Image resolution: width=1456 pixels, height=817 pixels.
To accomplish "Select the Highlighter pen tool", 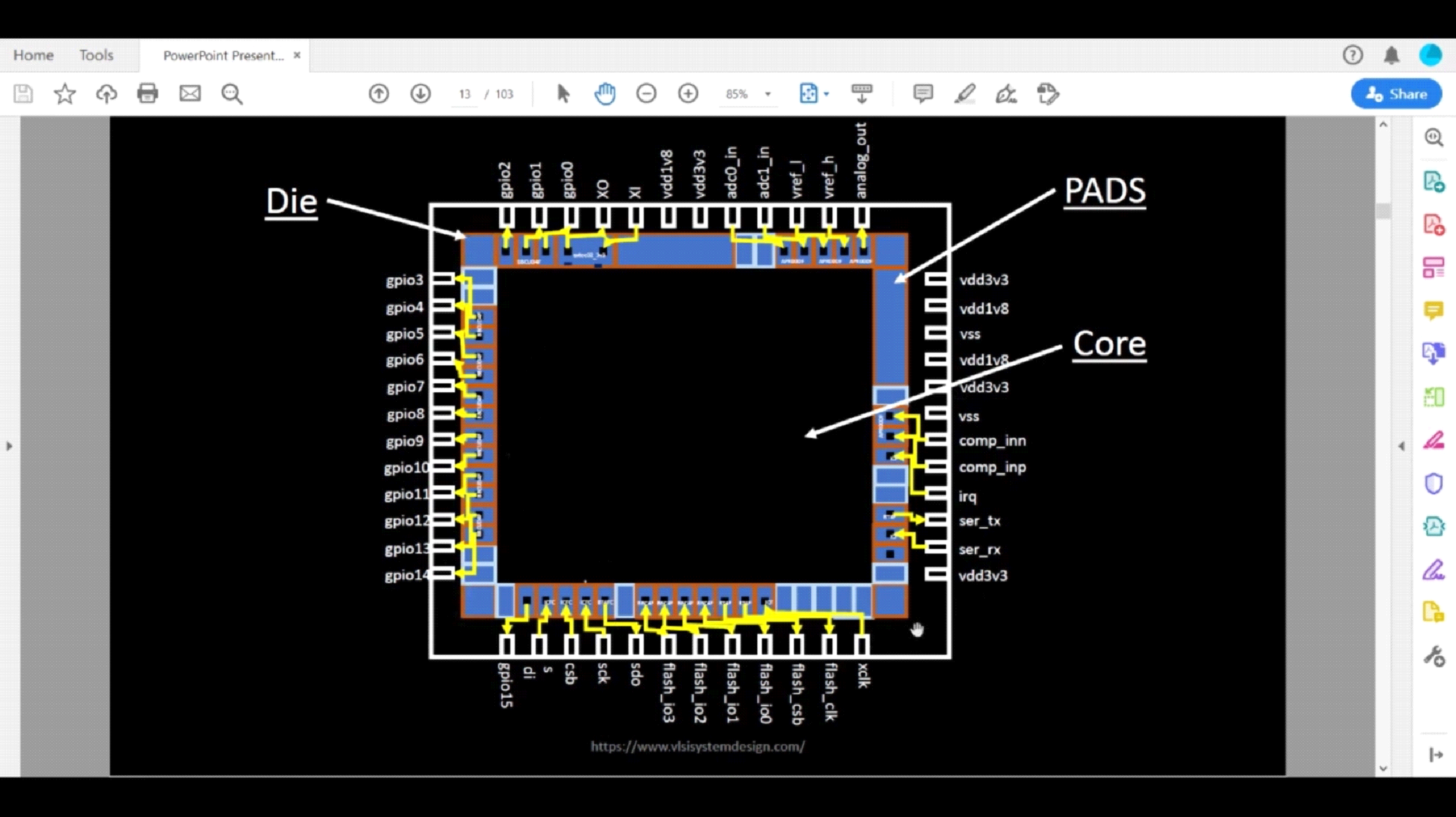I will (964, 94).
